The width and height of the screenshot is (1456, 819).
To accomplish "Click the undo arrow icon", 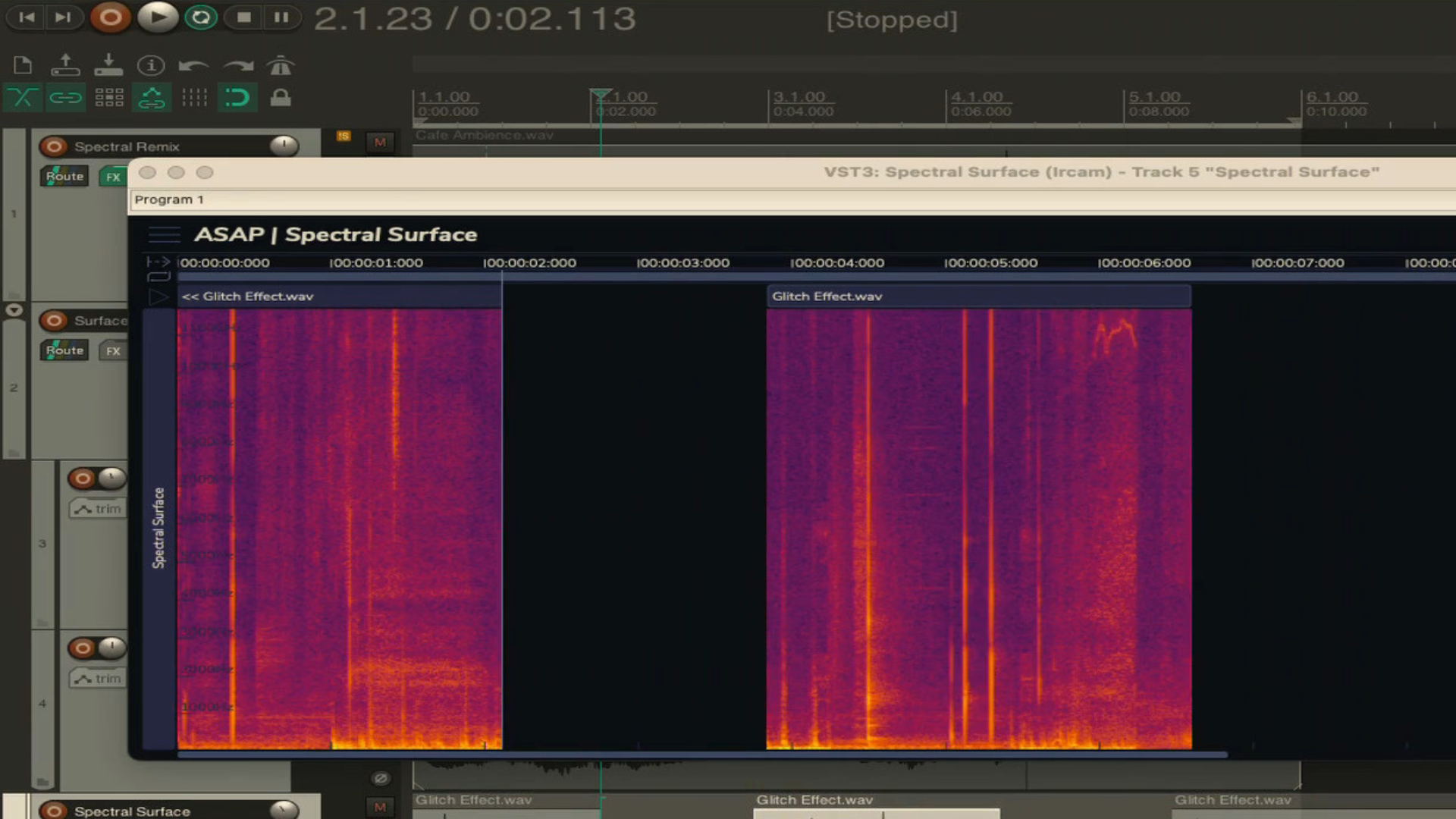I will [193, 66].
